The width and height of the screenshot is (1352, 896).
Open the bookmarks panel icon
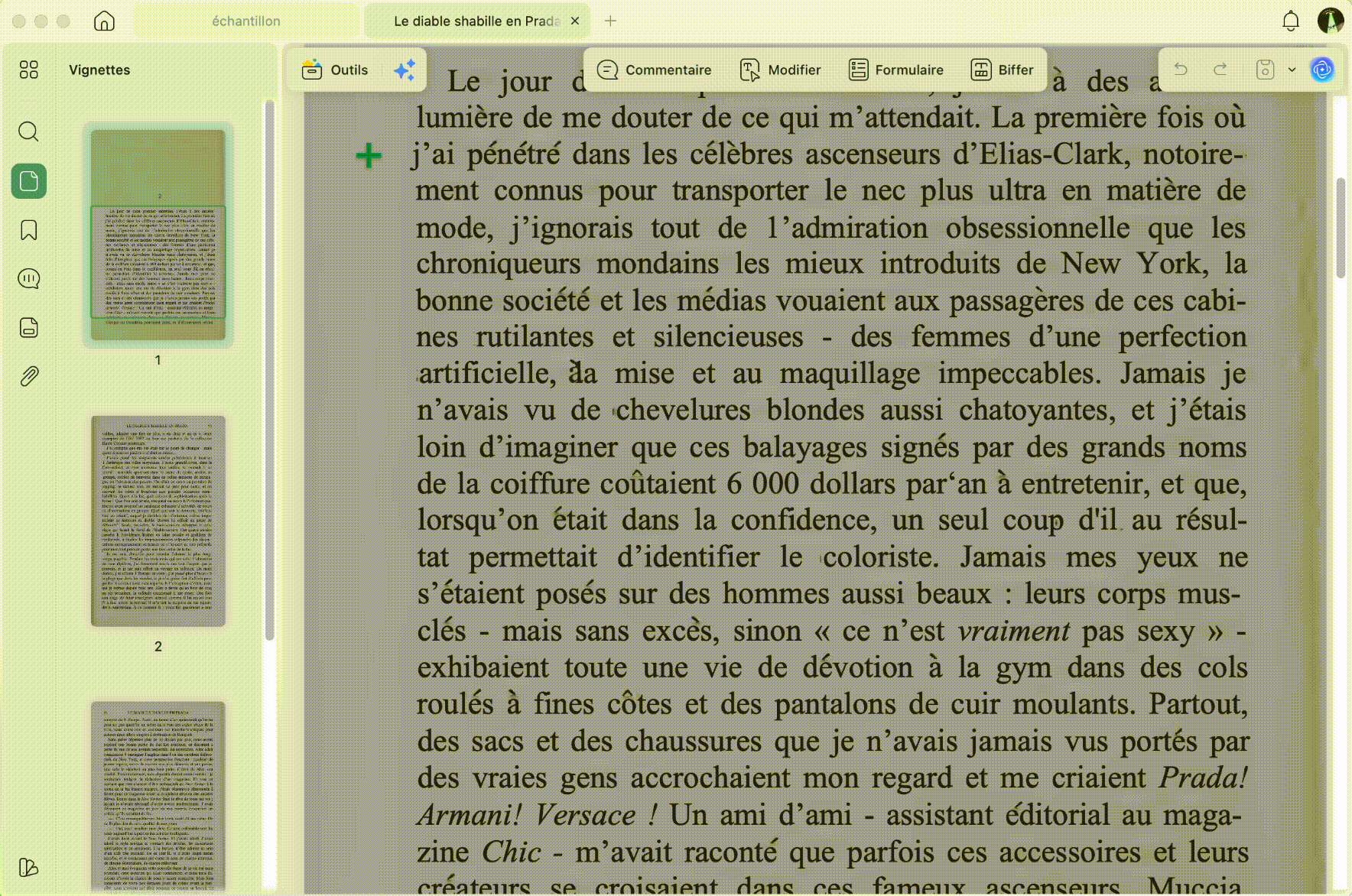click(29, 230)
